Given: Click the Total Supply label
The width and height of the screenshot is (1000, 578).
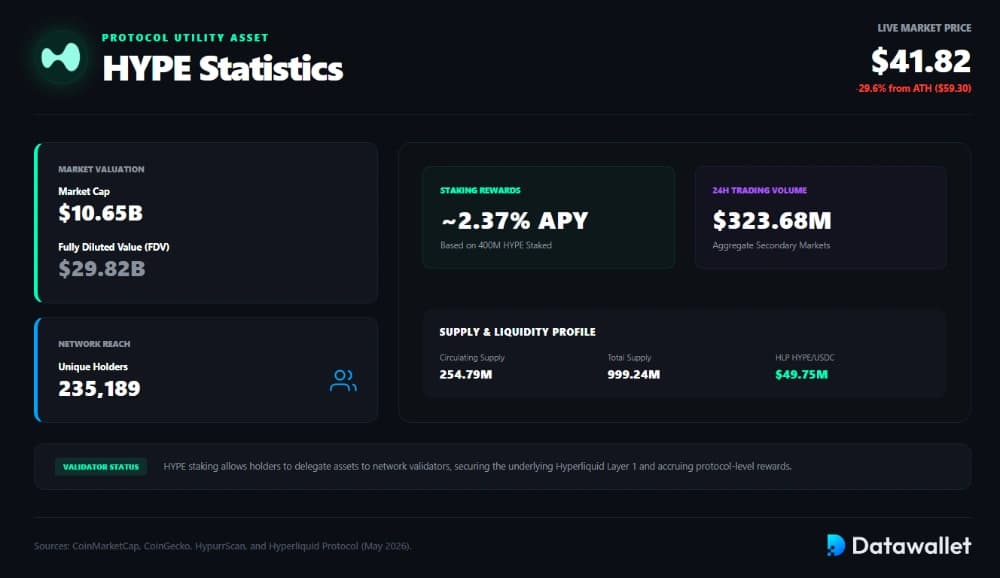Looking at the screenshot, I should [629, 357].
